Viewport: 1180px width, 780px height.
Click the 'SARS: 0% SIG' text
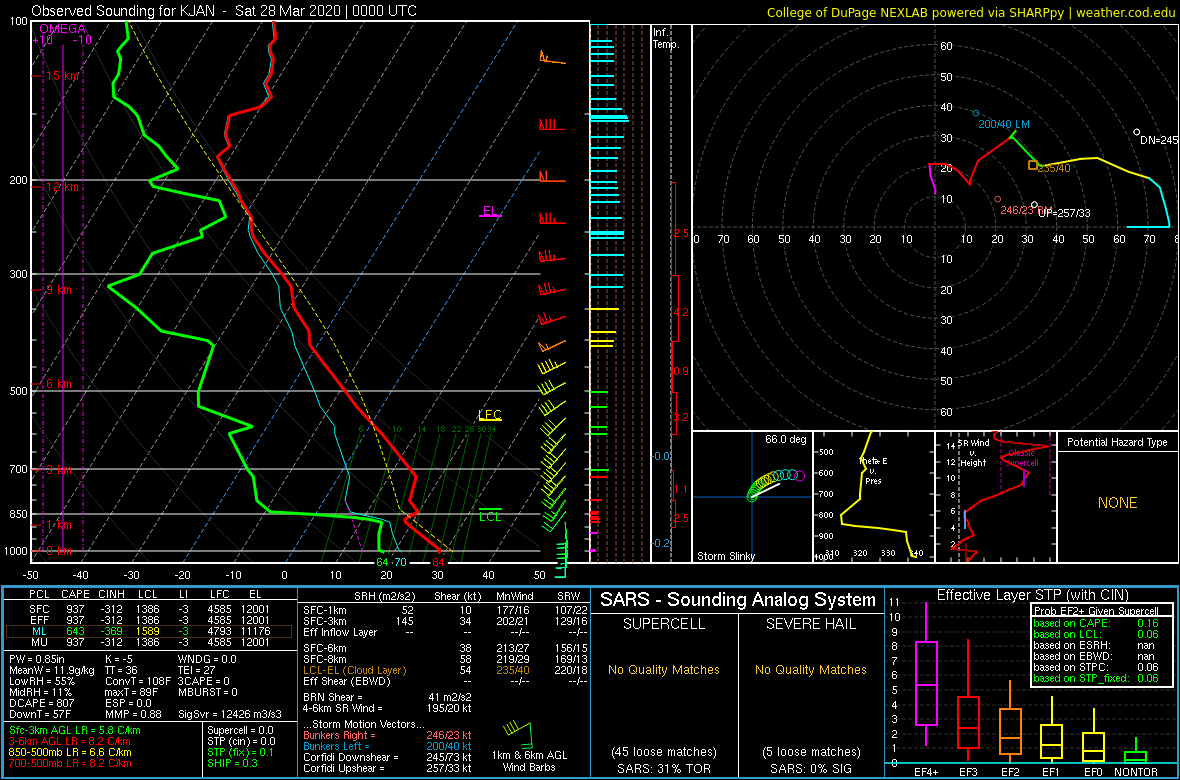click(811, 767)
